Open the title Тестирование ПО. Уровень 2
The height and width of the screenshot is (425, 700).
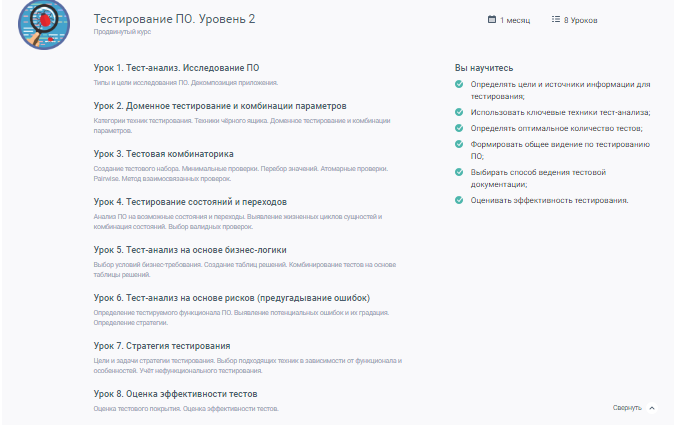(x=174, y=19)
